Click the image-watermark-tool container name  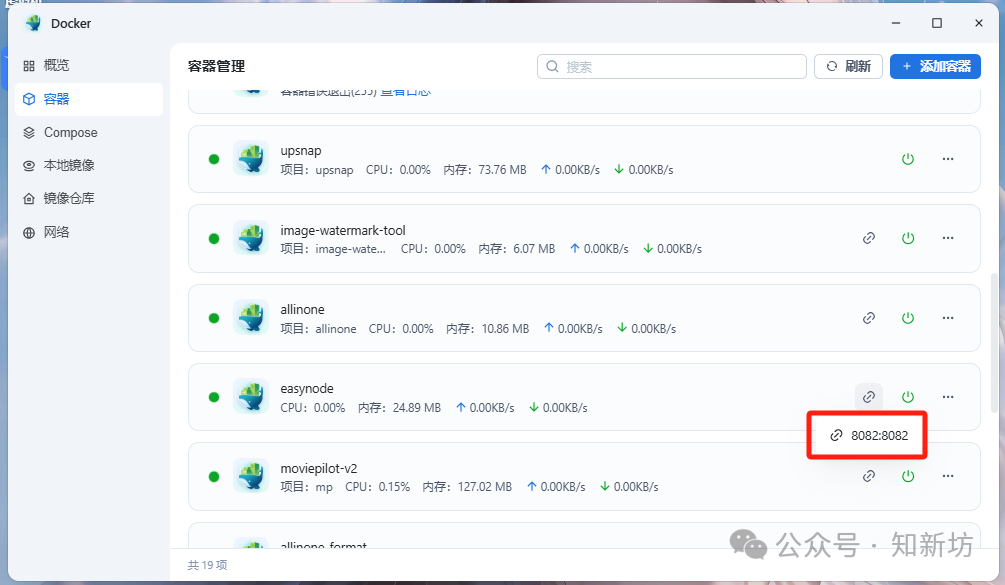coord(343,231)
